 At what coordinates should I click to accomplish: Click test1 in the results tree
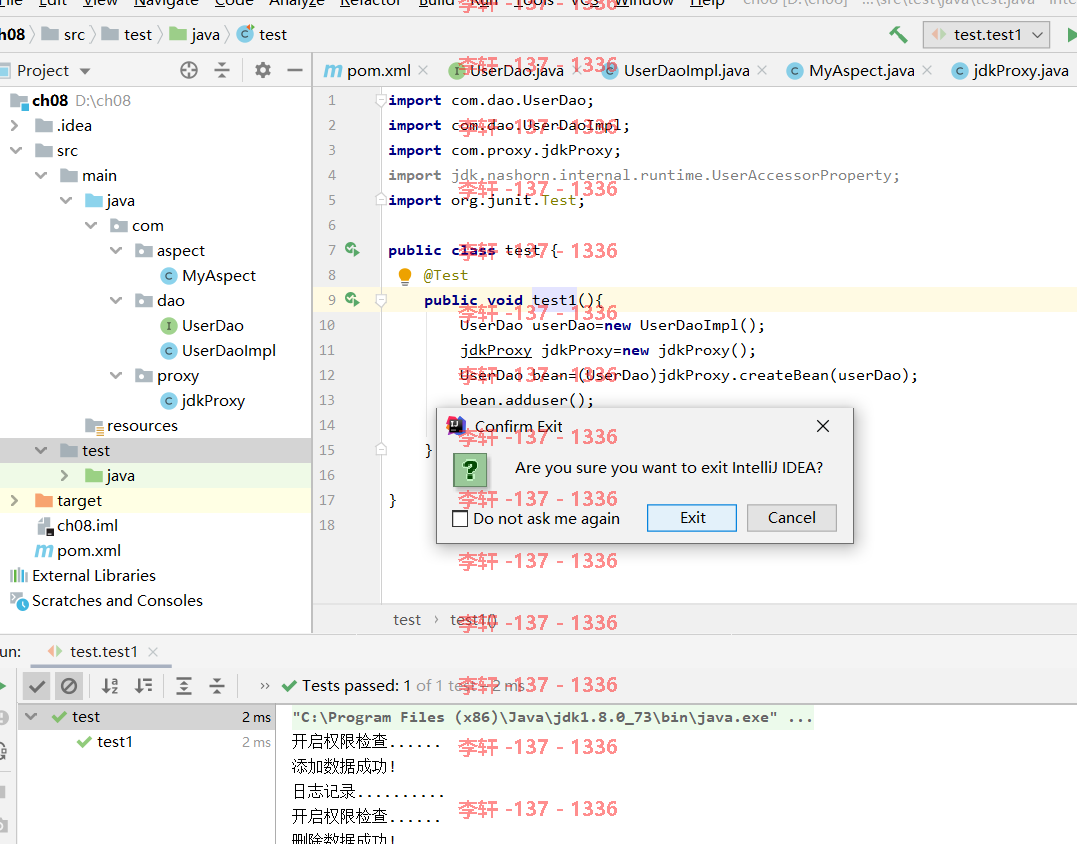(x=115, y=742)
